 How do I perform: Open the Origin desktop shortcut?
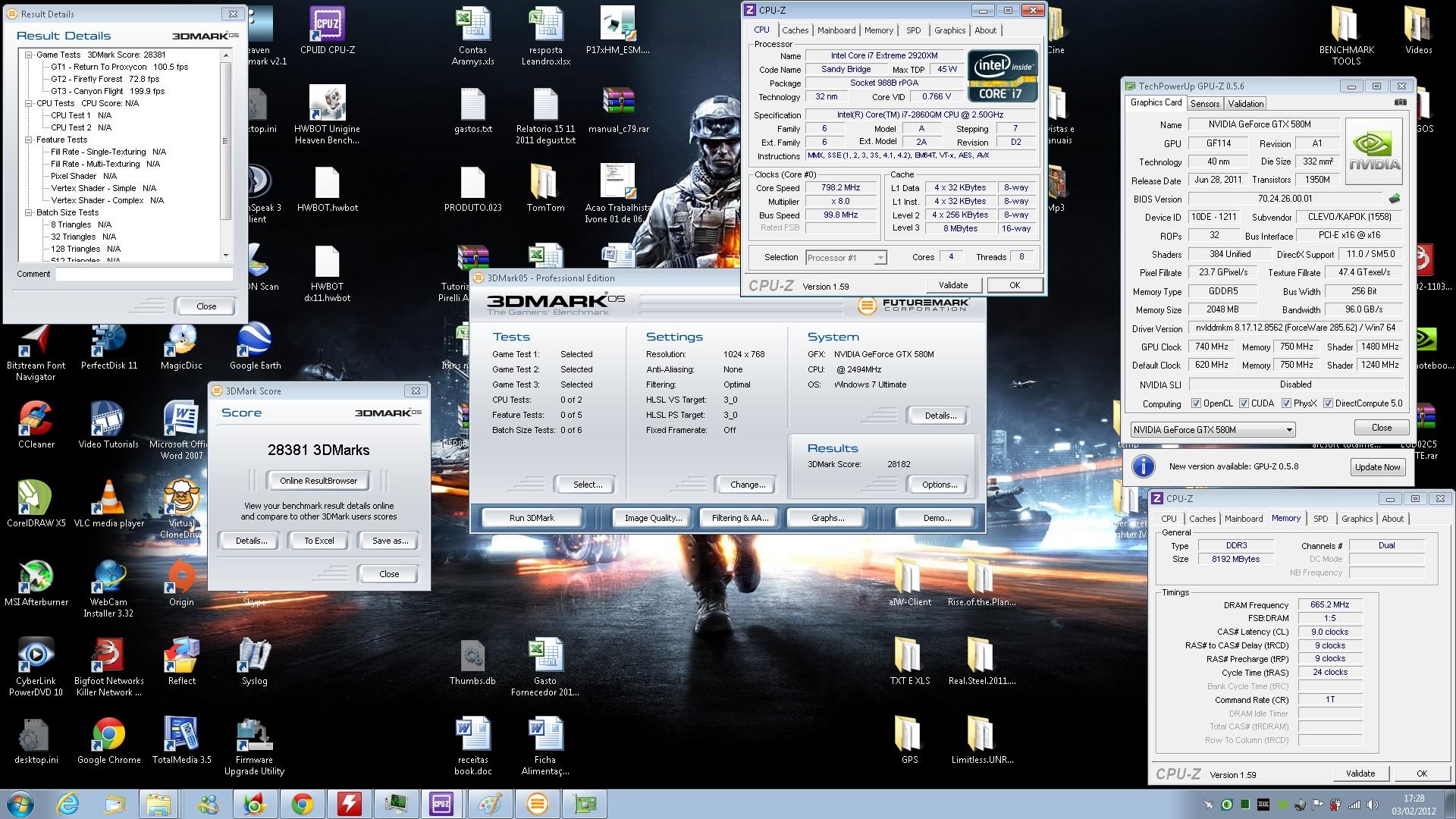[x=181, y=583]
